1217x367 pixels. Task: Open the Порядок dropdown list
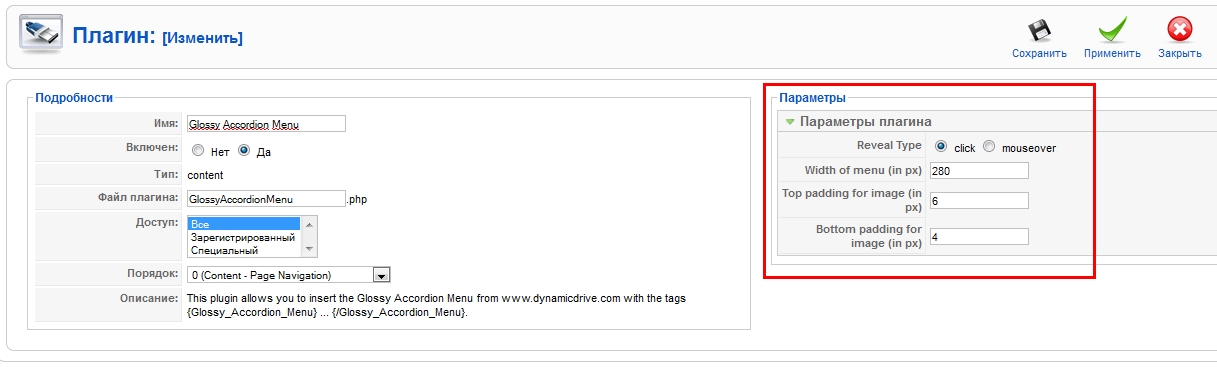pyautogui.click(x=288, y=275)
